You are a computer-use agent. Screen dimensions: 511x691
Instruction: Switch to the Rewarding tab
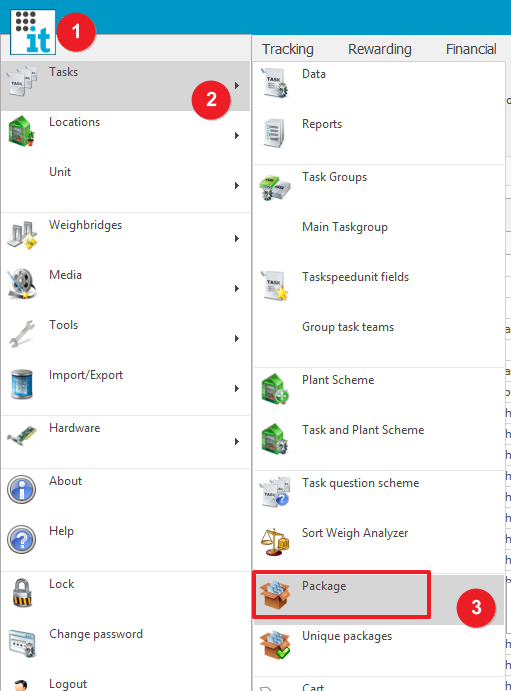click(x=380, y=49)
